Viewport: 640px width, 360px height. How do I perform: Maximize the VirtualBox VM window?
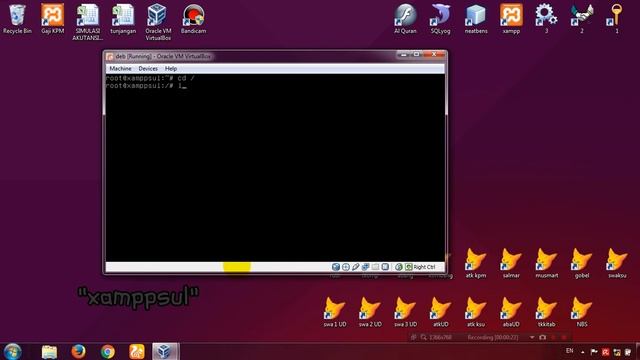tap(416, 55)
